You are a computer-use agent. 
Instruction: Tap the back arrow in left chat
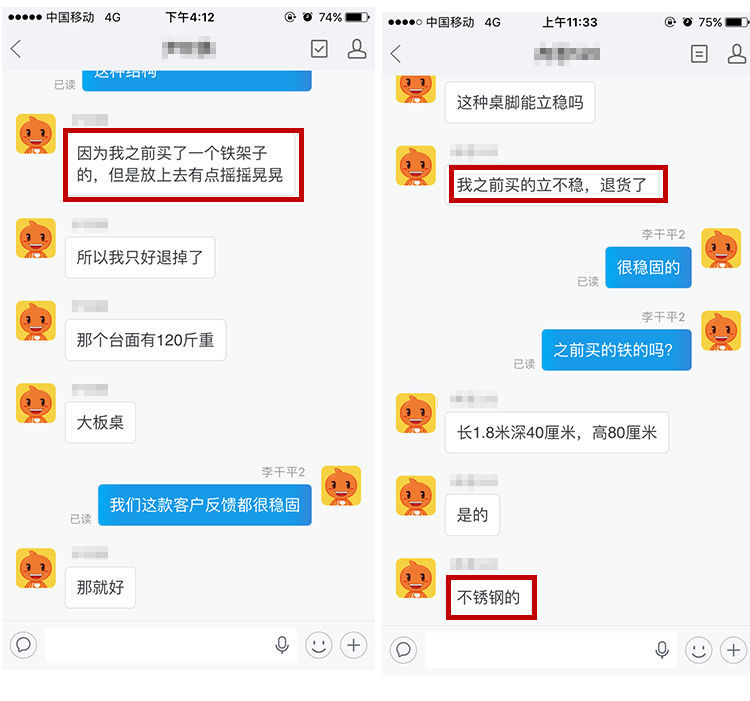(x=16, y=49)
